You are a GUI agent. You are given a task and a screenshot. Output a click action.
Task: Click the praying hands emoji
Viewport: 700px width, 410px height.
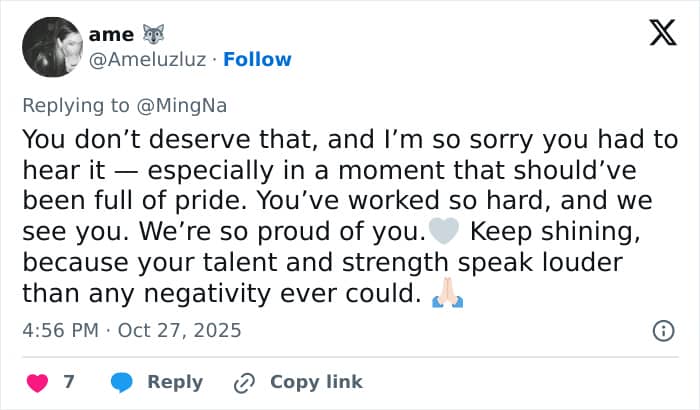coord(446,296)
